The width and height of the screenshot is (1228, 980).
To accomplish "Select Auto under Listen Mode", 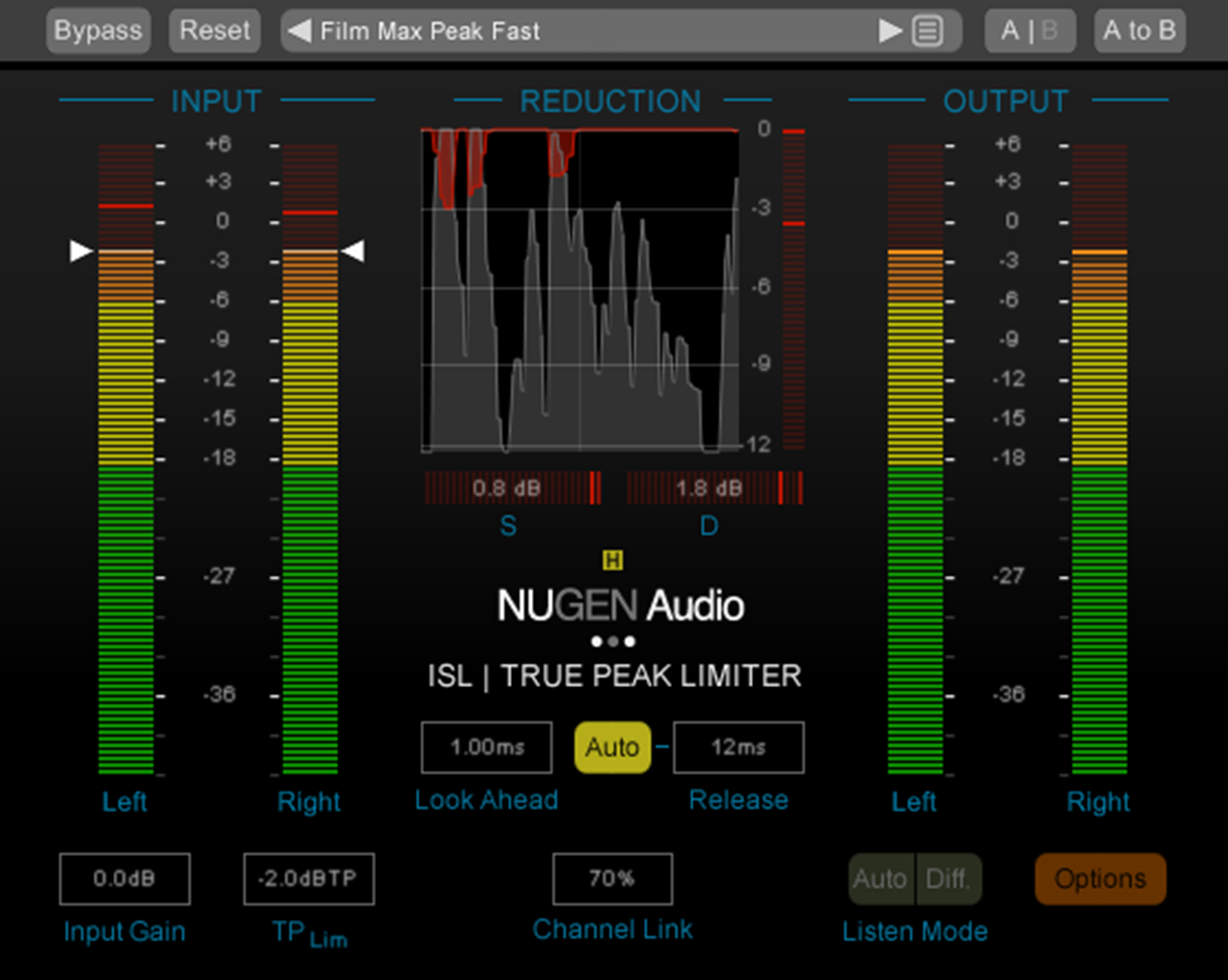I will (881, 879).
